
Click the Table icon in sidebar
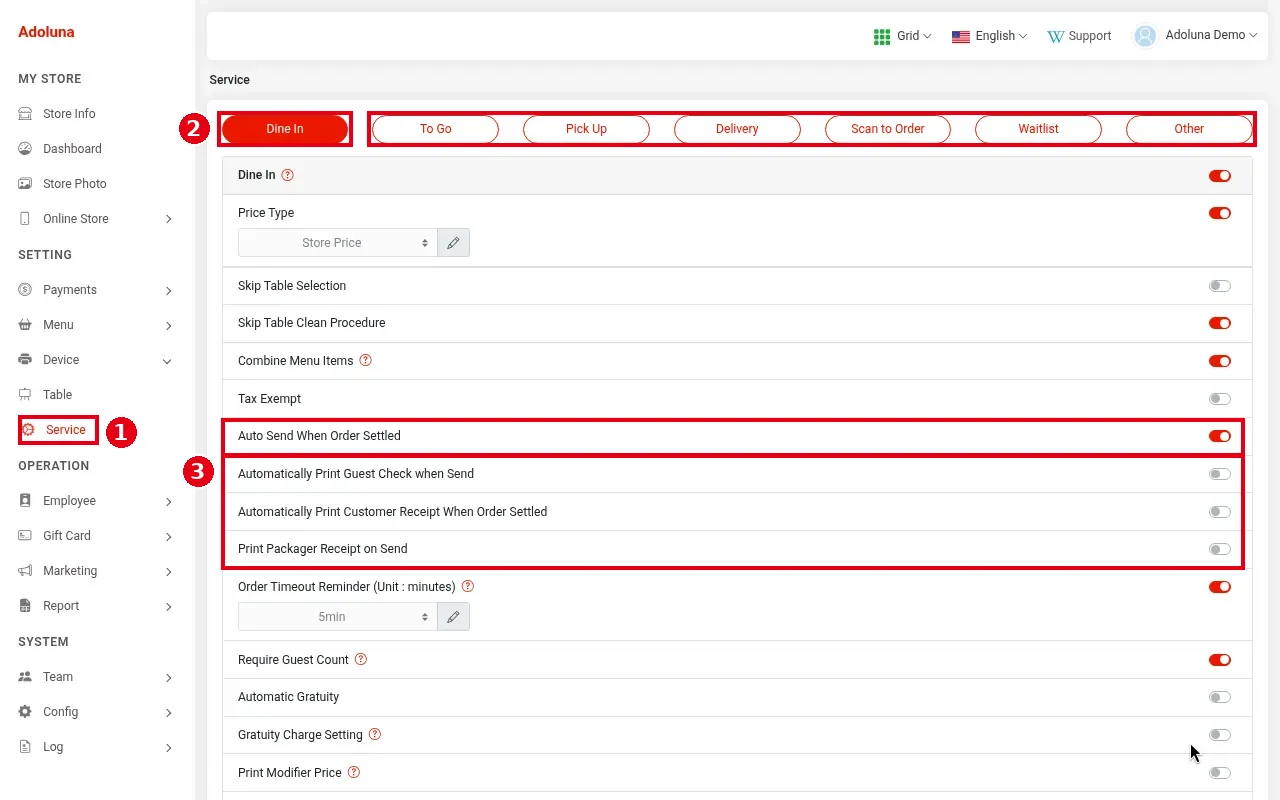pyautogui.click(x=25, y=395)
